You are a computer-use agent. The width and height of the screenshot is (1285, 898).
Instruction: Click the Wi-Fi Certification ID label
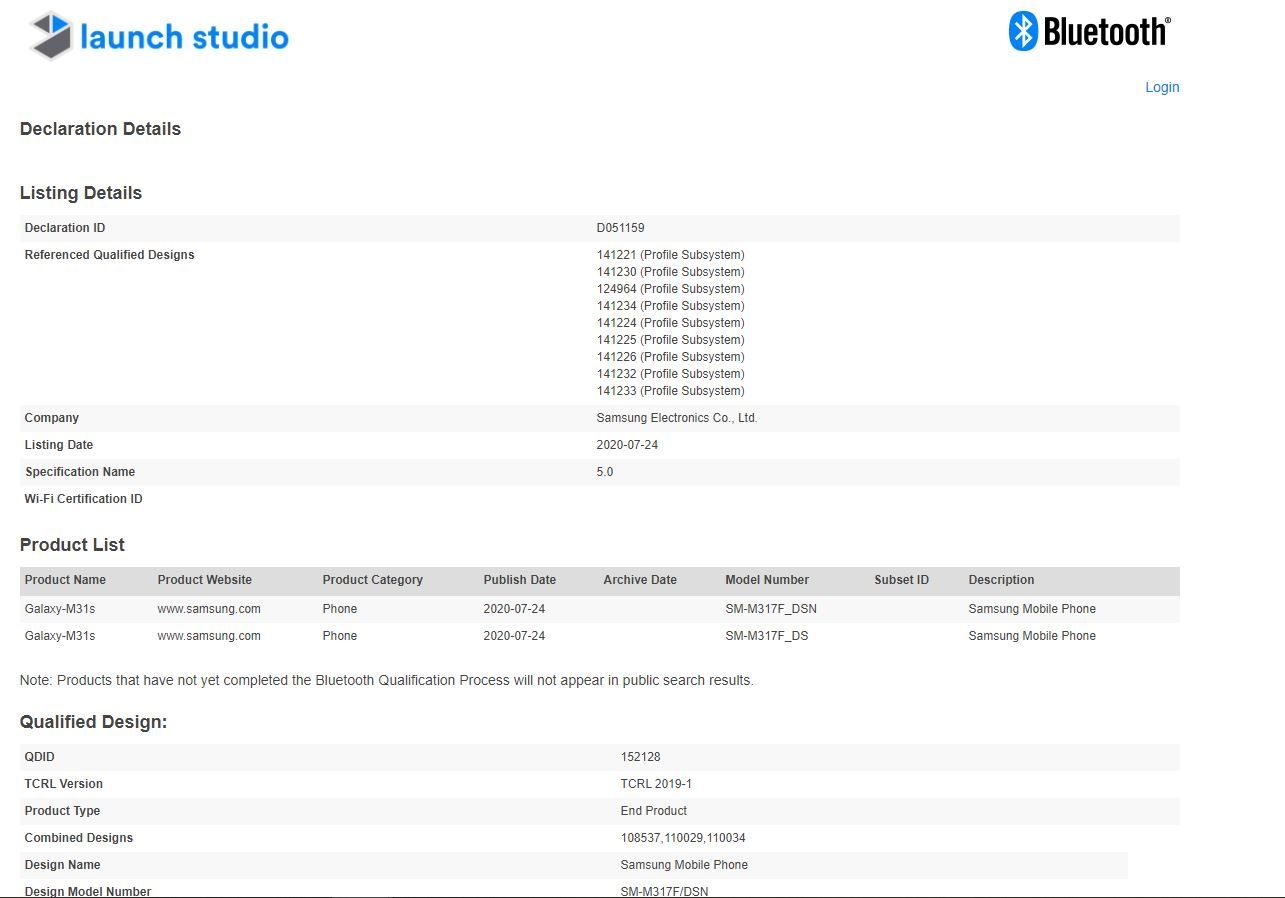coord(84,499)
